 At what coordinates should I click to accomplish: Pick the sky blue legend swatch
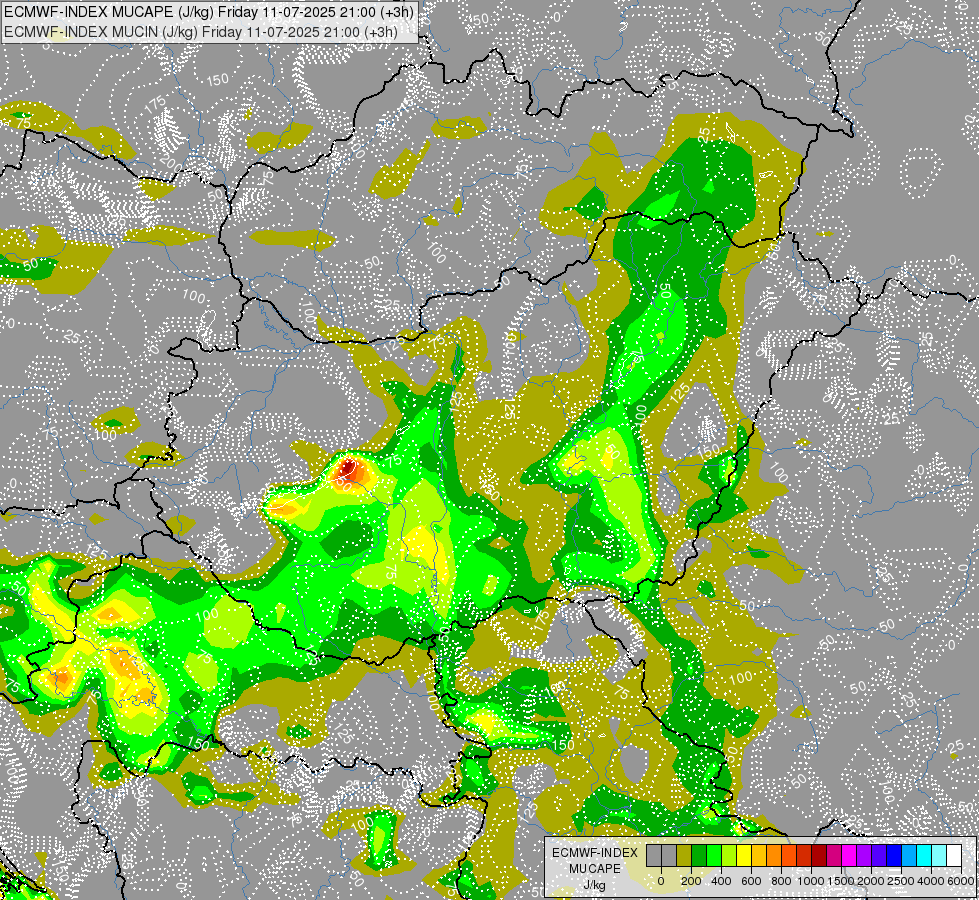pyautogui.click(x=910, y=856)
